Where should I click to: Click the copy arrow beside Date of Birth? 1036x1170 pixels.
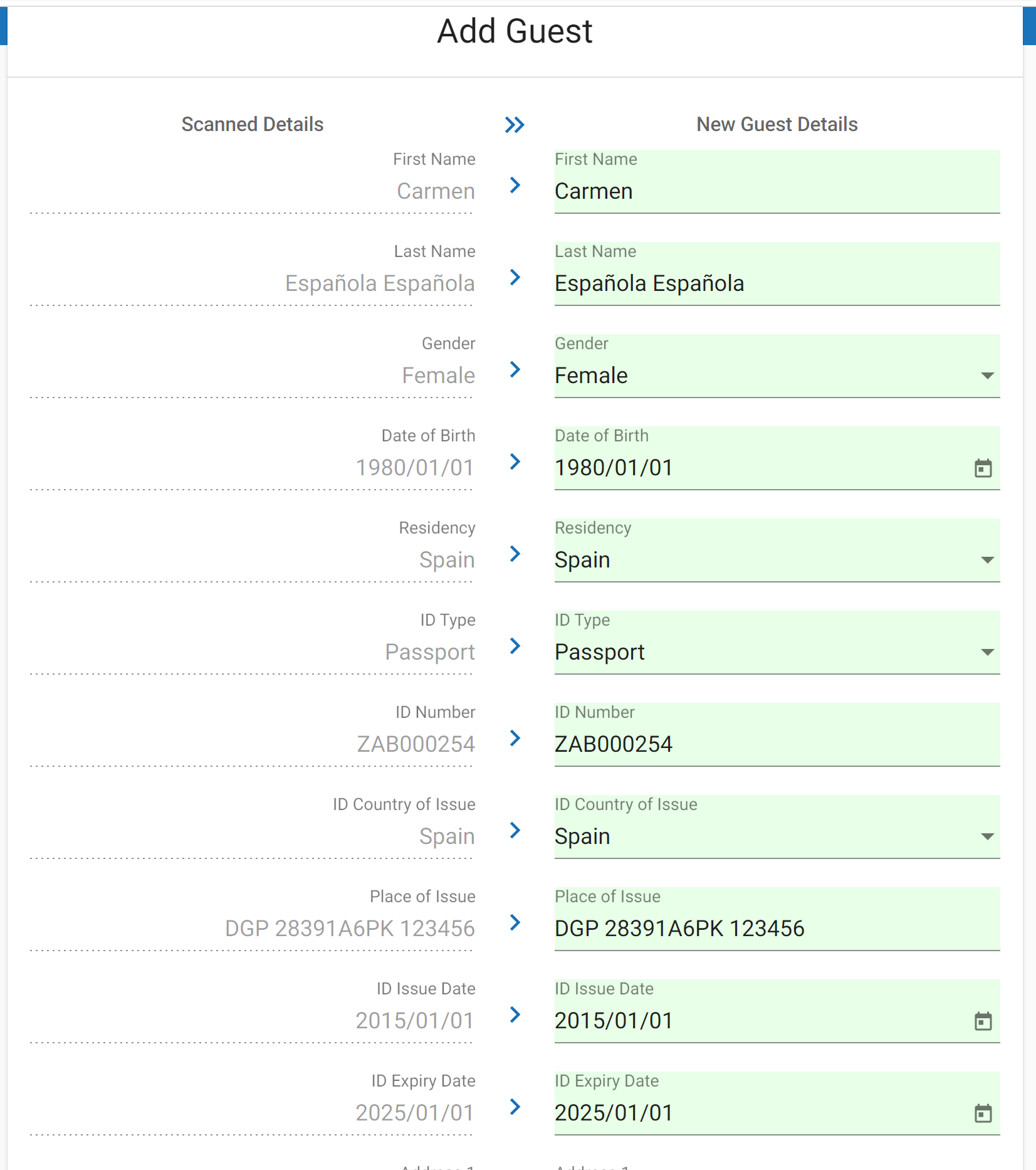(x=515, y=462)
